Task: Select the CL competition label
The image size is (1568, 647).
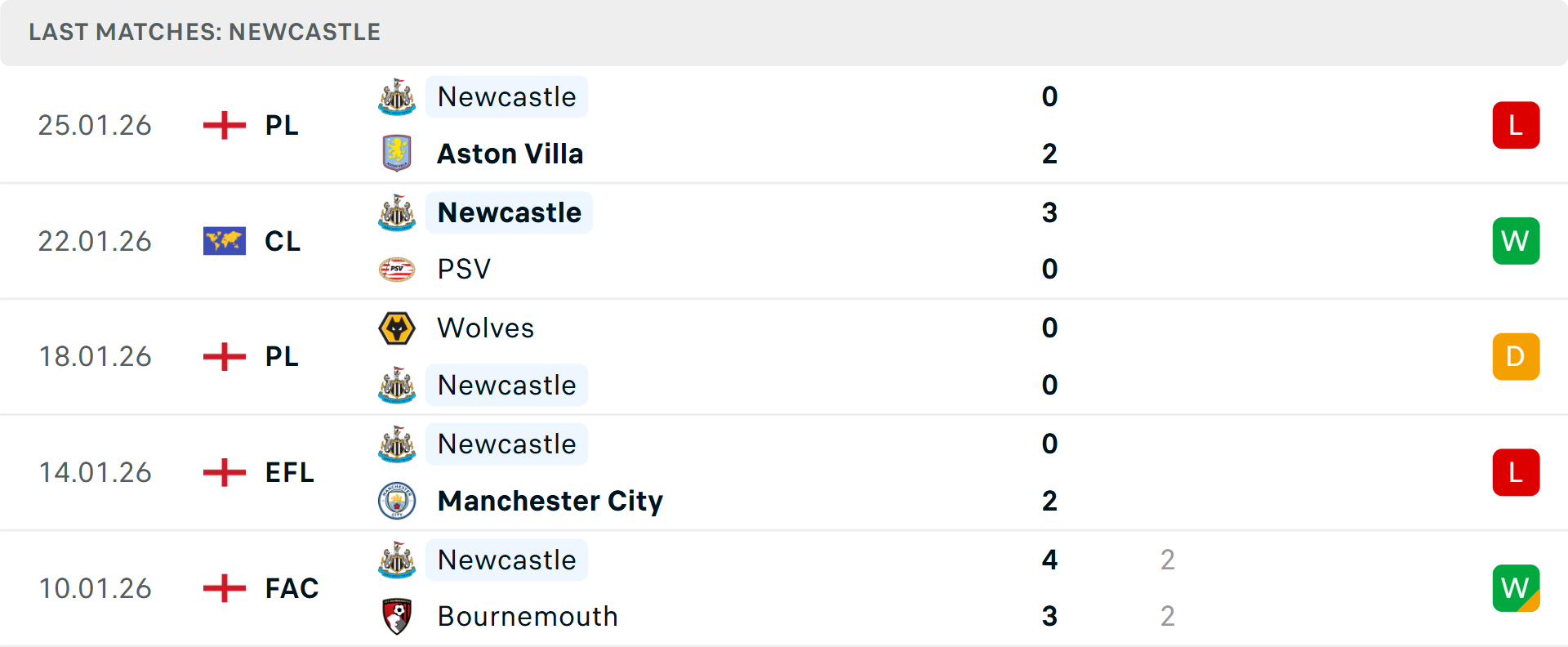Action: tap(282, 240)
